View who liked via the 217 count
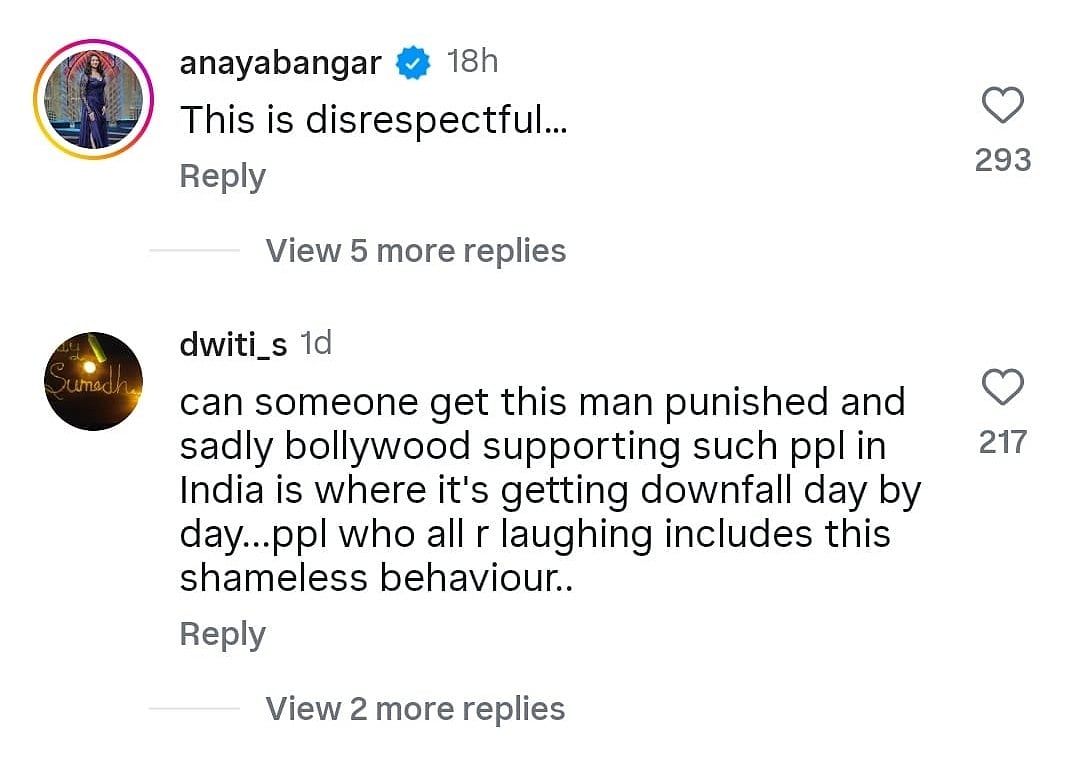1080x757 pixels. [1003, 442]
